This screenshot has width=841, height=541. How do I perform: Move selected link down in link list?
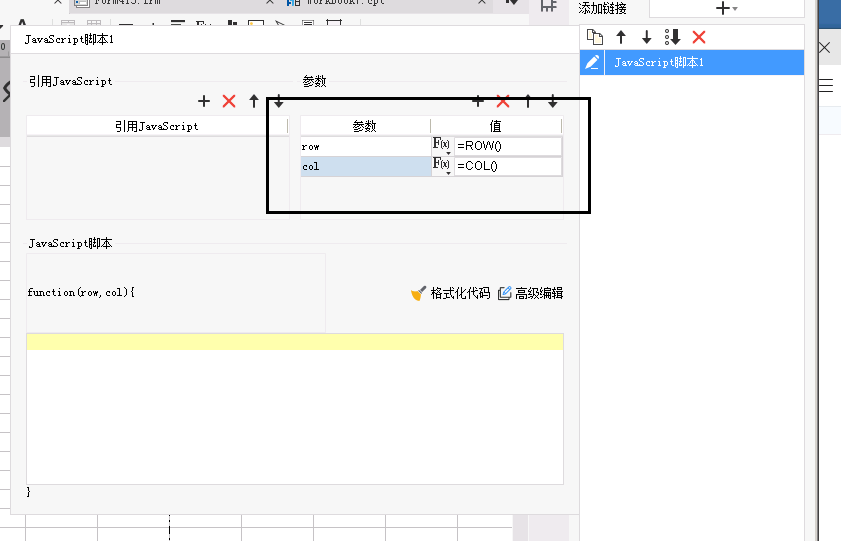click(646, 37)
